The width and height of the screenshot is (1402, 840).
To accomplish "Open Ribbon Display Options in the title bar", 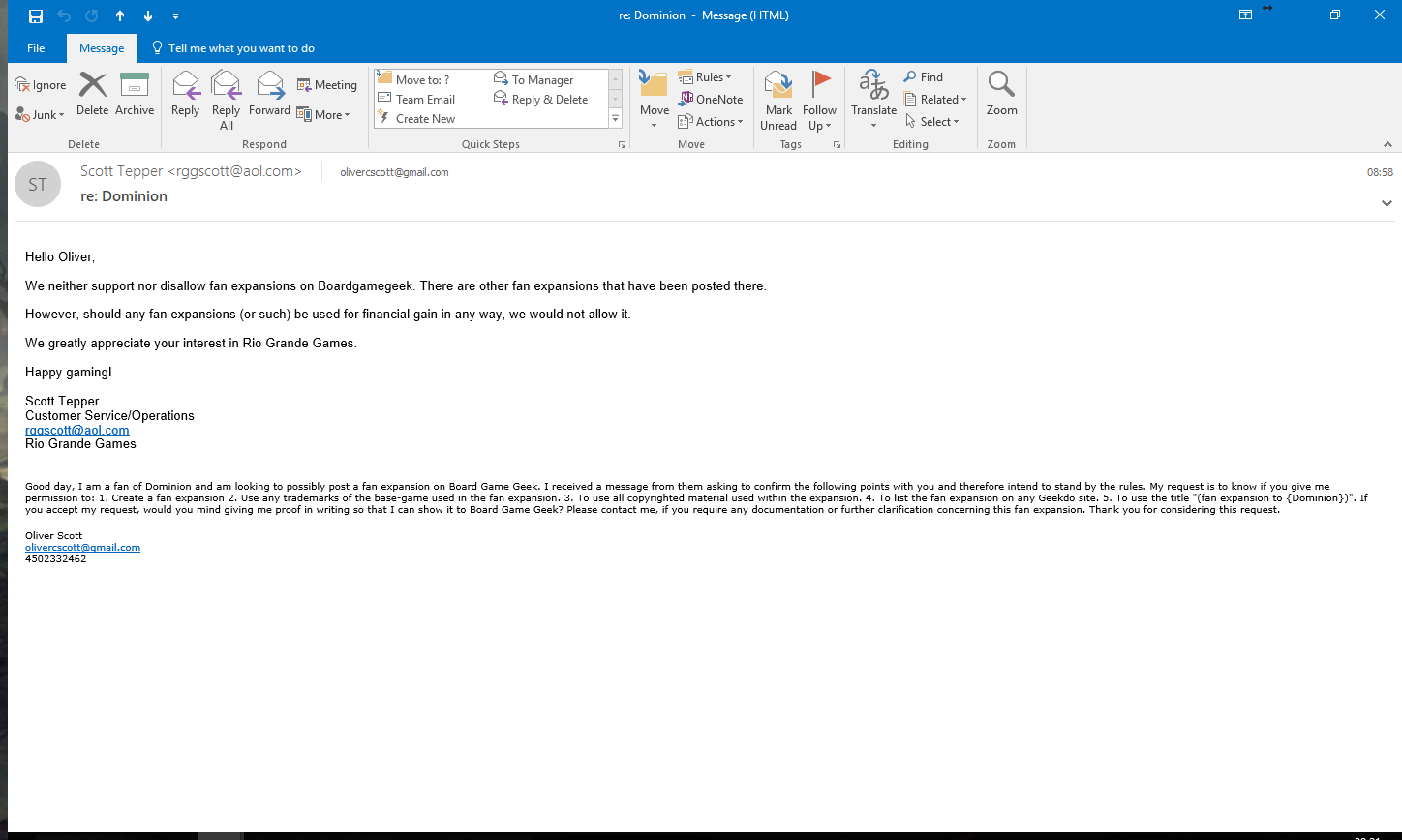I will [1245, 15].
